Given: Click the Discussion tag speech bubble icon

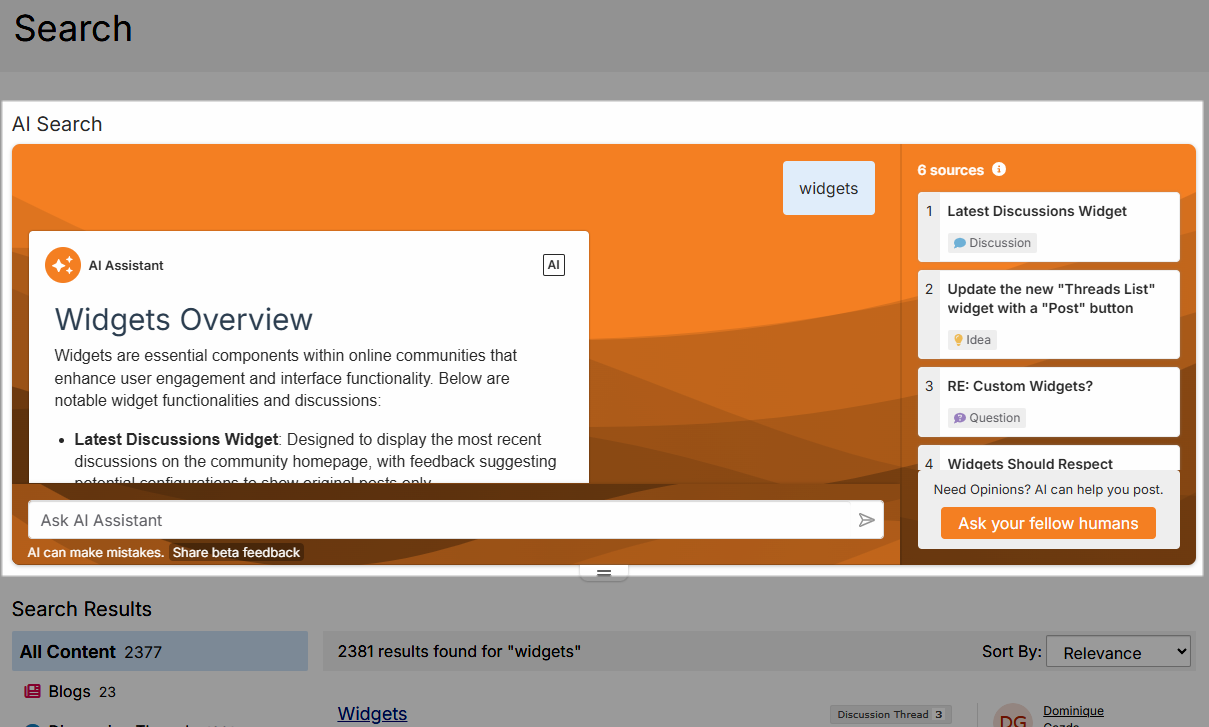Looking at the screenshot, I should click(x=959, y=243).
